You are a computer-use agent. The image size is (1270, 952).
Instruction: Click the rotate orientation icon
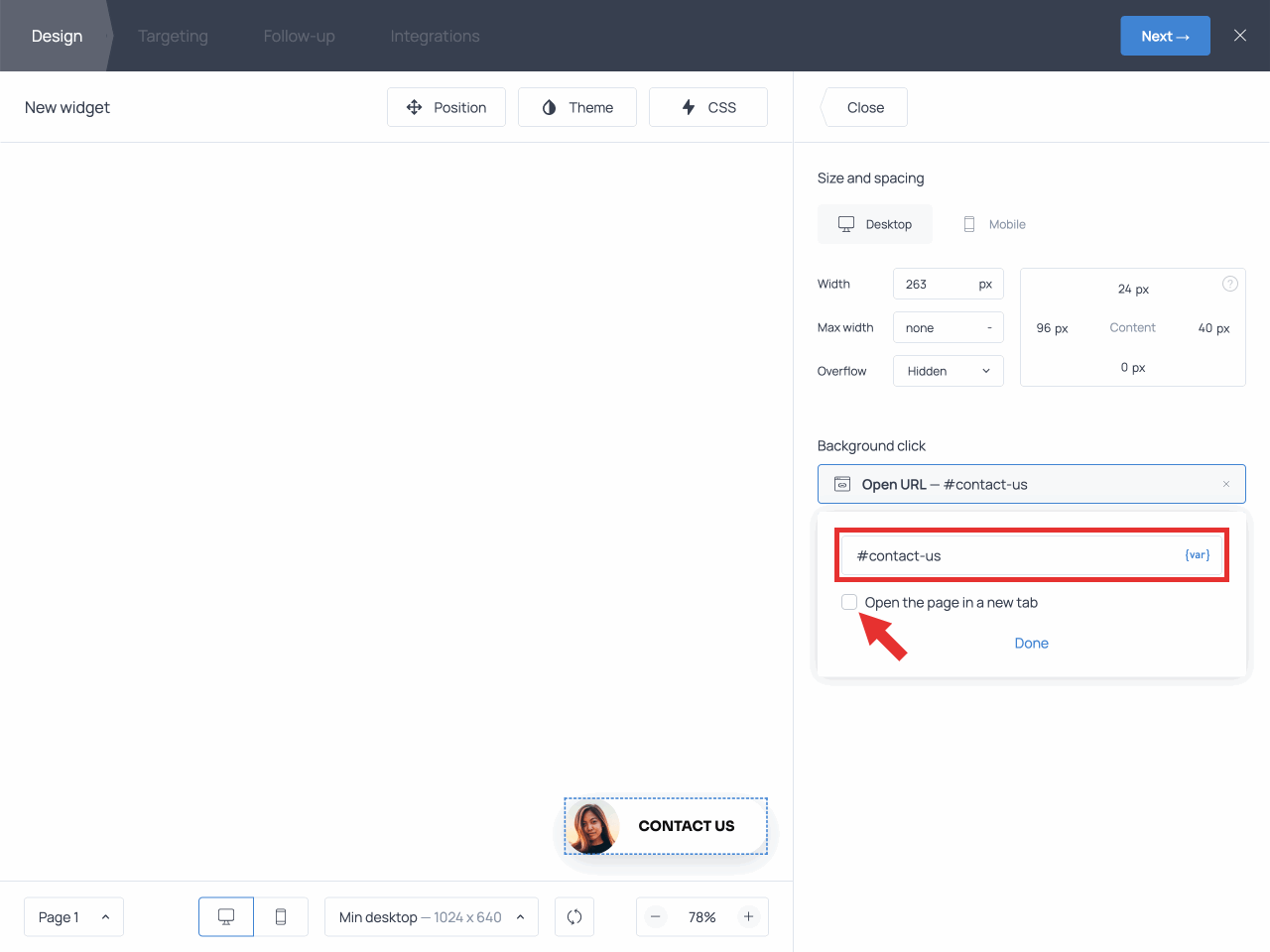tap(574, 917)
